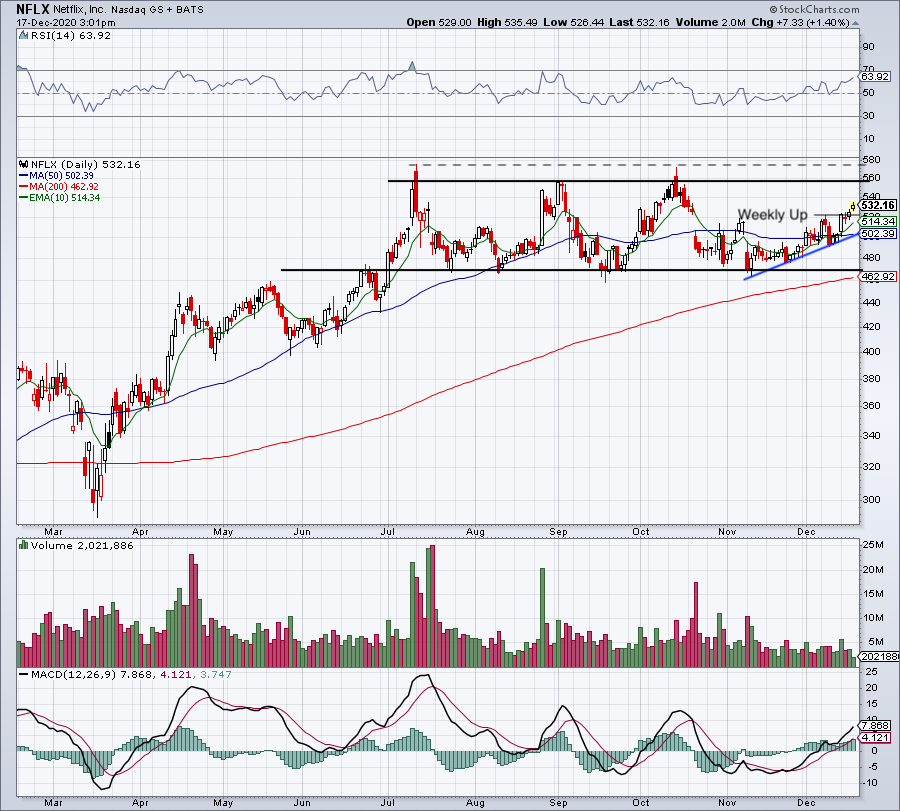Viewport: 900px width, 811px height.
Task: Click the 'Weekly Up' chart annotation
Action: 772,215
